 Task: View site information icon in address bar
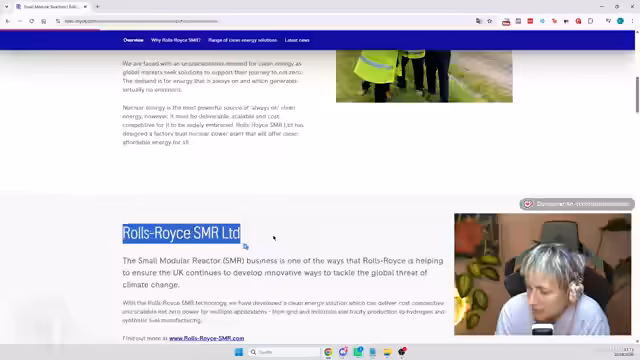[x=58, y=21]
